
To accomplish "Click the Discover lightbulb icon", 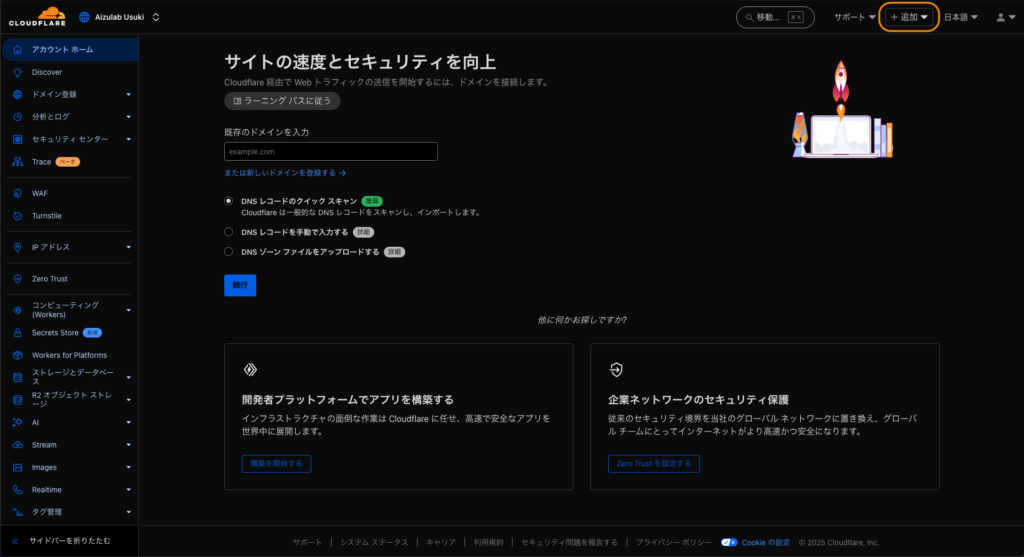I will 18,72.
